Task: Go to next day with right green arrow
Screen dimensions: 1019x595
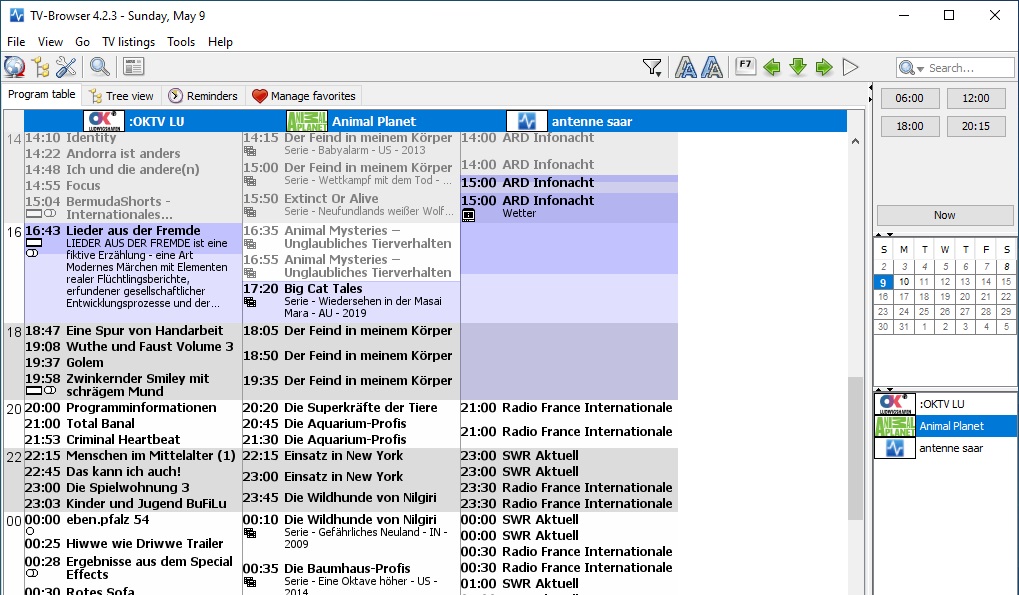Action: tap(824, 67)
